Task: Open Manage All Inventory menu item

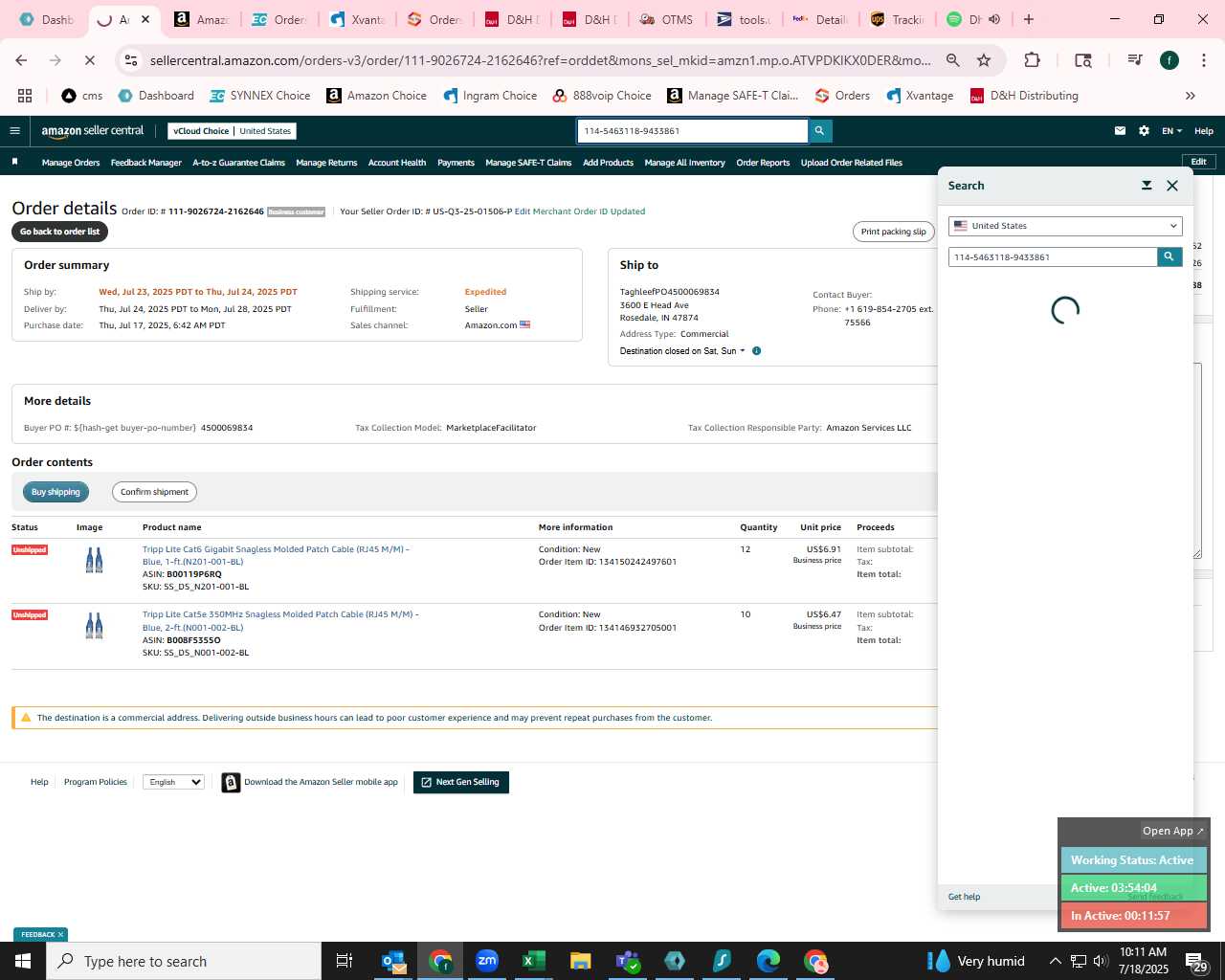Action: pyautogui.click(x=684, y=163)
